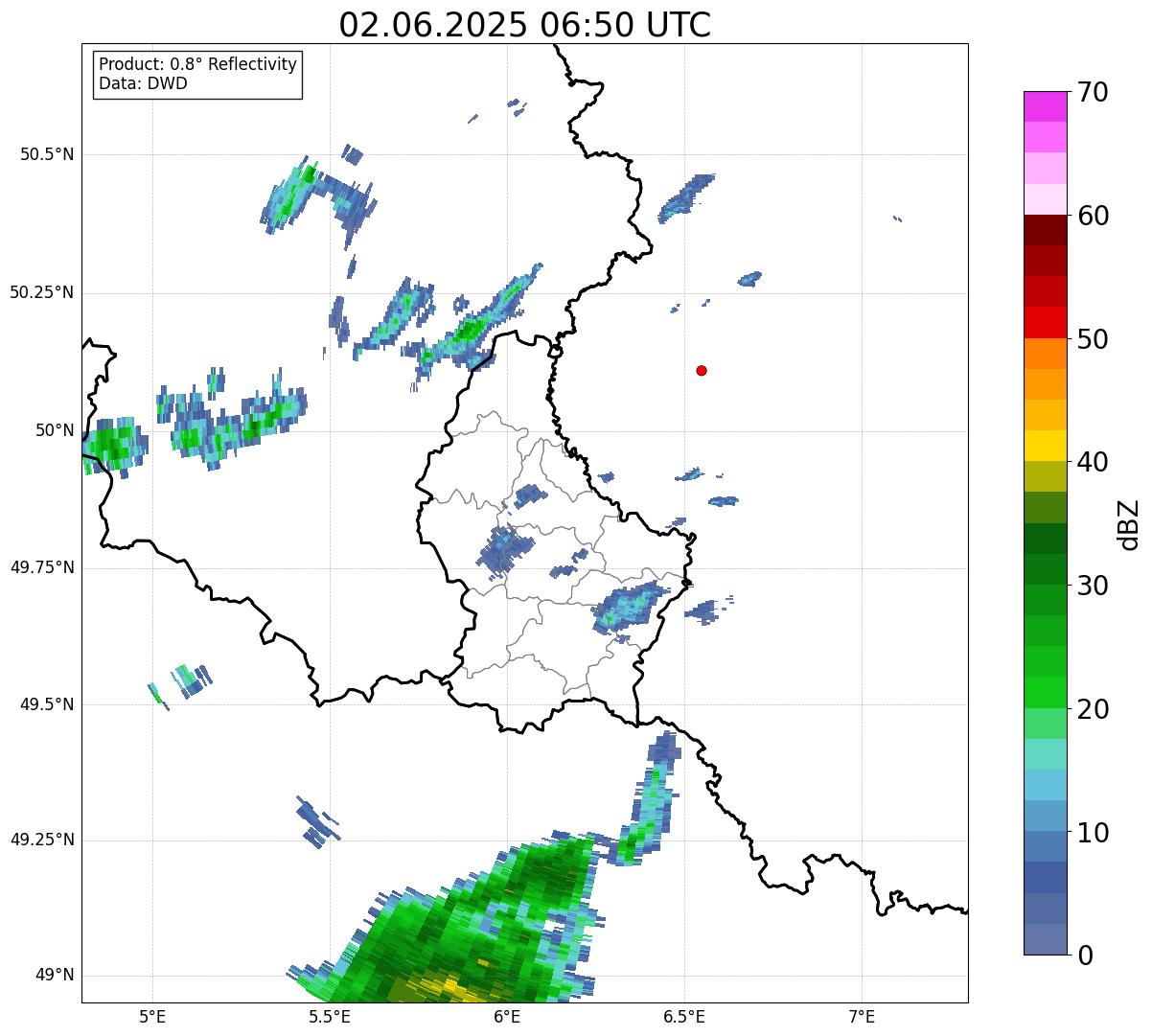Click the 'Data: DWD' text
This screenshot has width=1152, height=1036.
point(143,83)
